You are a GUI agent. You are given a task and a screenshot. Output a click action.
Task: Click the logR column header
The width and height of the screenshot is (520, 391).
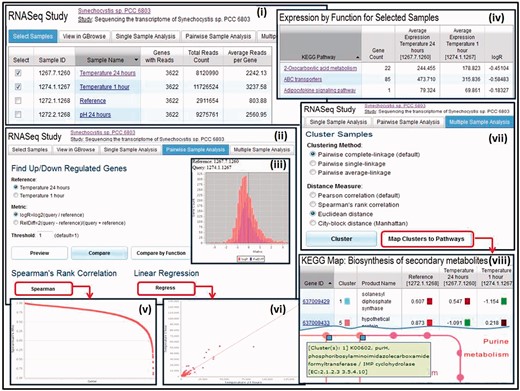click(x=497, y=57)
